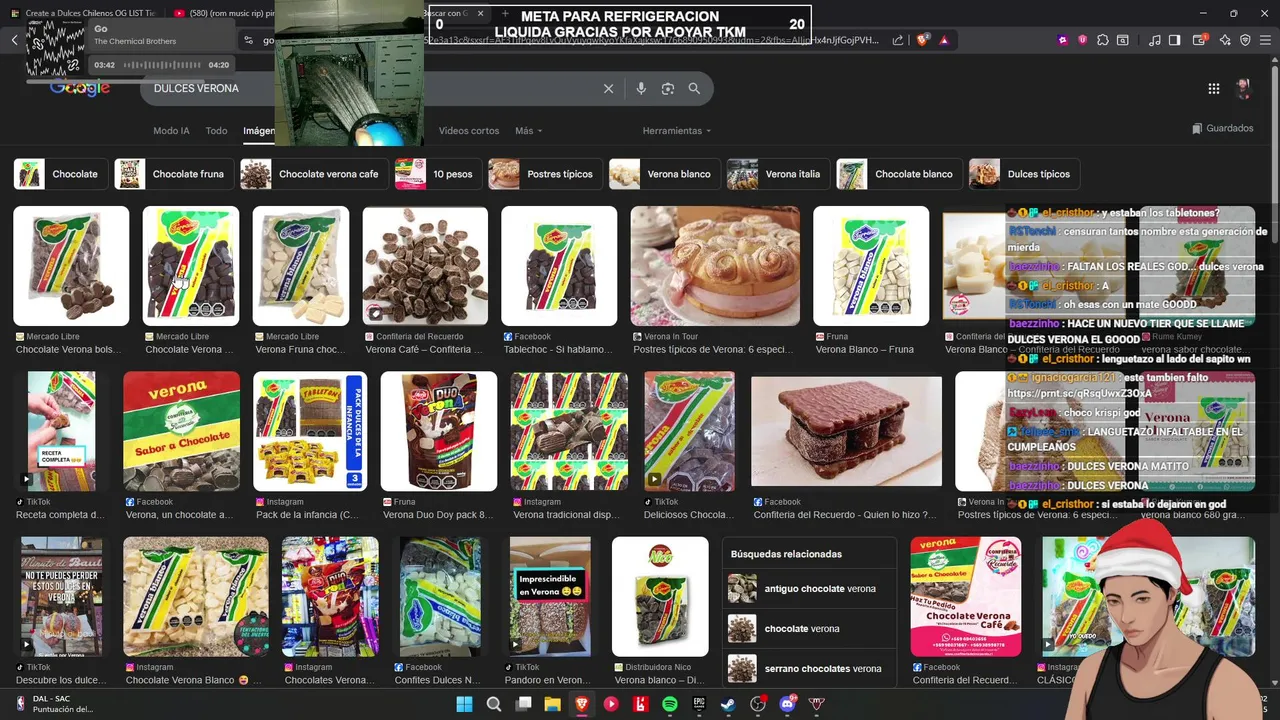Open the Leo AI sparkle icon

coord(1225,40)
